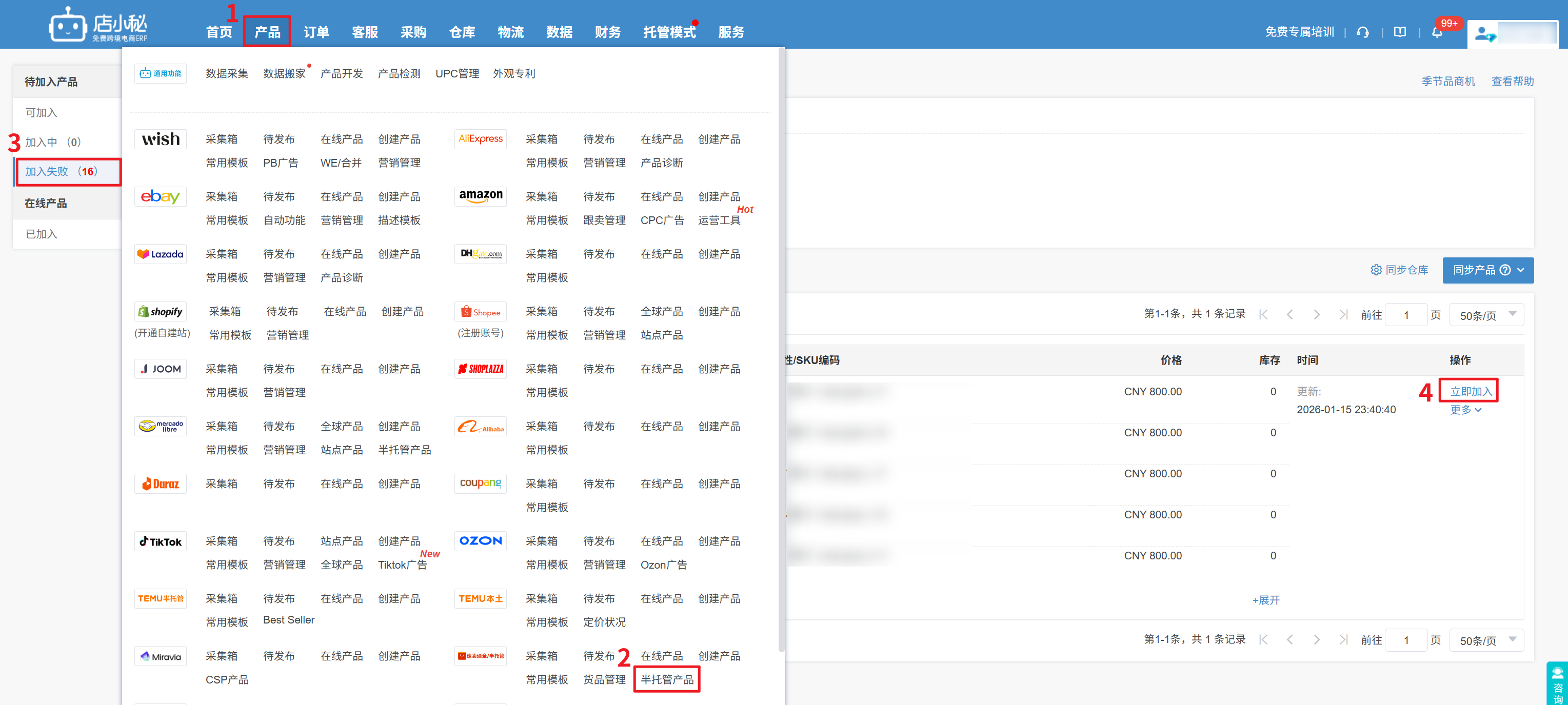Open the 产品 top menu
This screenshot has width=1568, height=705.
pos(267,32)
